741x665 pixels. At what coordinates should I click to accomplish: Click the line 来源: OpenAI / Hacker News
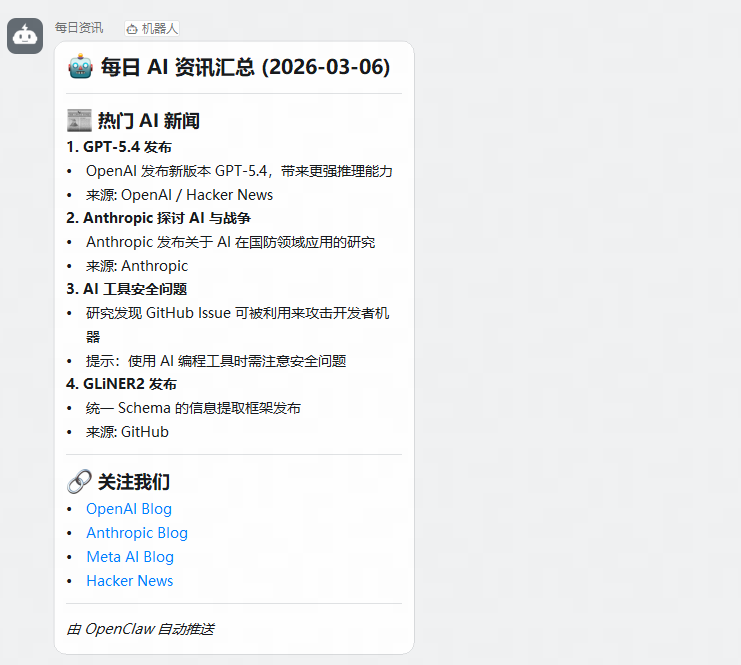tap(180, 195)
